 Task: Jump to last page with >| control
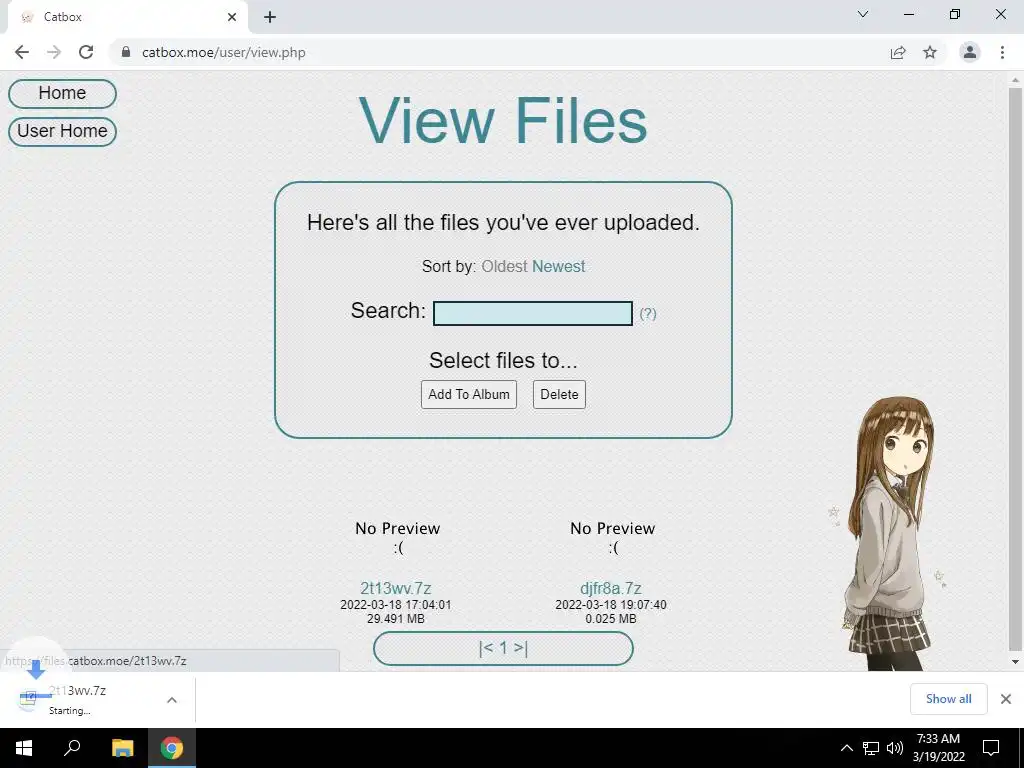pos(521,648)
